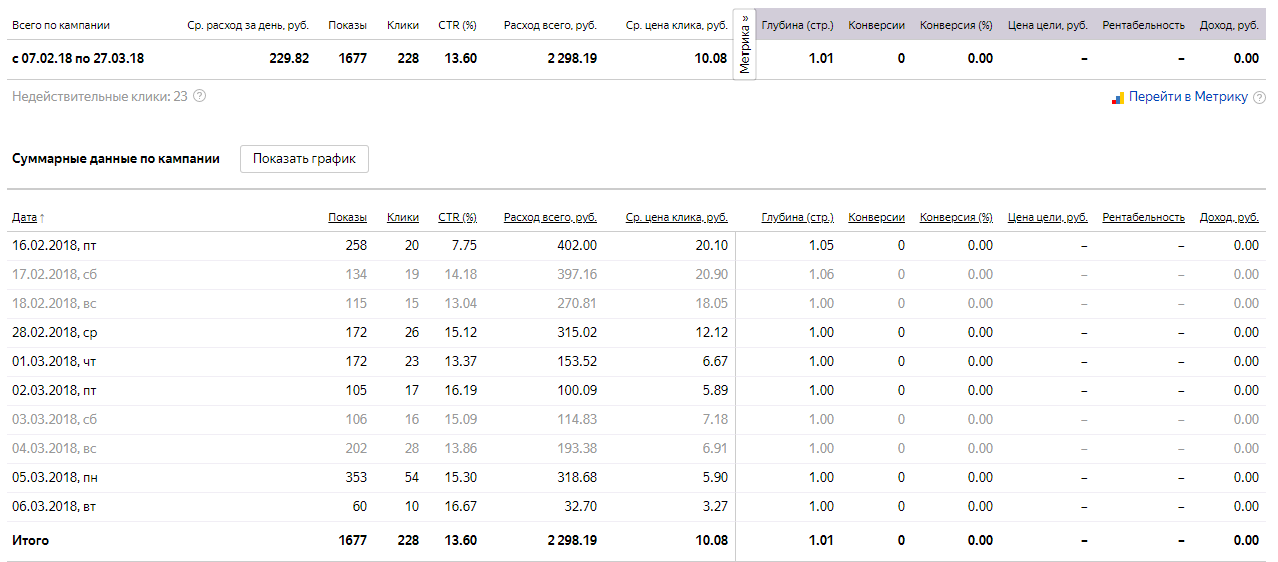
Task: Sort by Доход, руб. table column
Action: click(x=1229, y=217)
